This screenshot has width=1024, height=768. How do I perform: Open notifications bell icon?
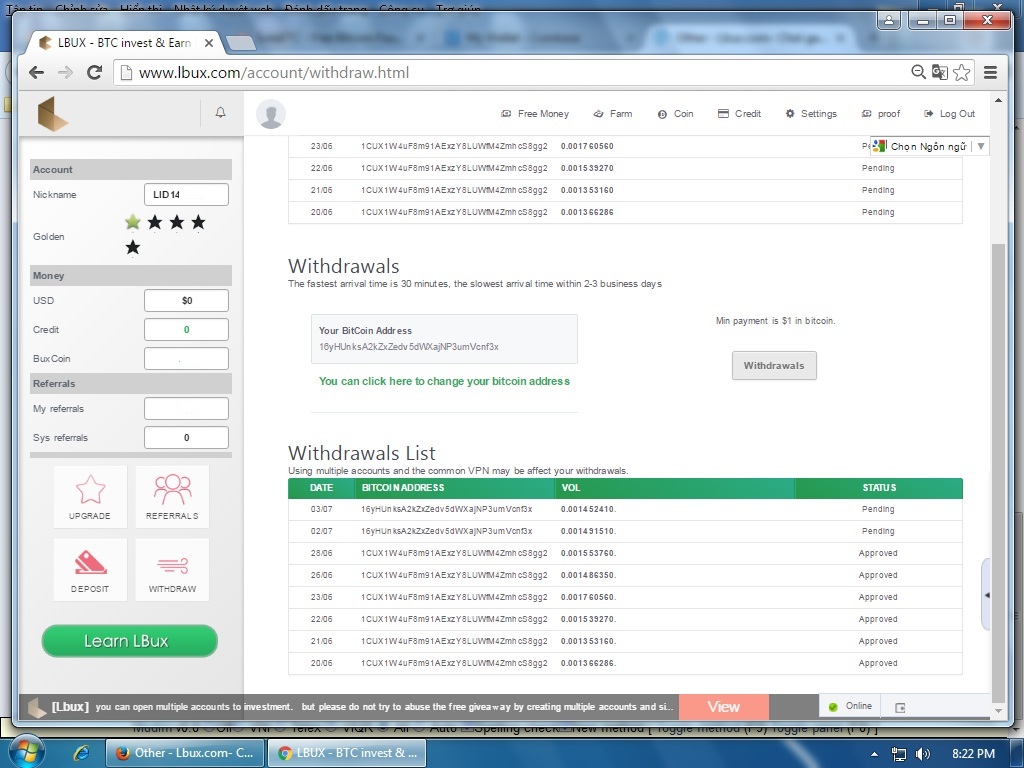click(x=221, y=112)
